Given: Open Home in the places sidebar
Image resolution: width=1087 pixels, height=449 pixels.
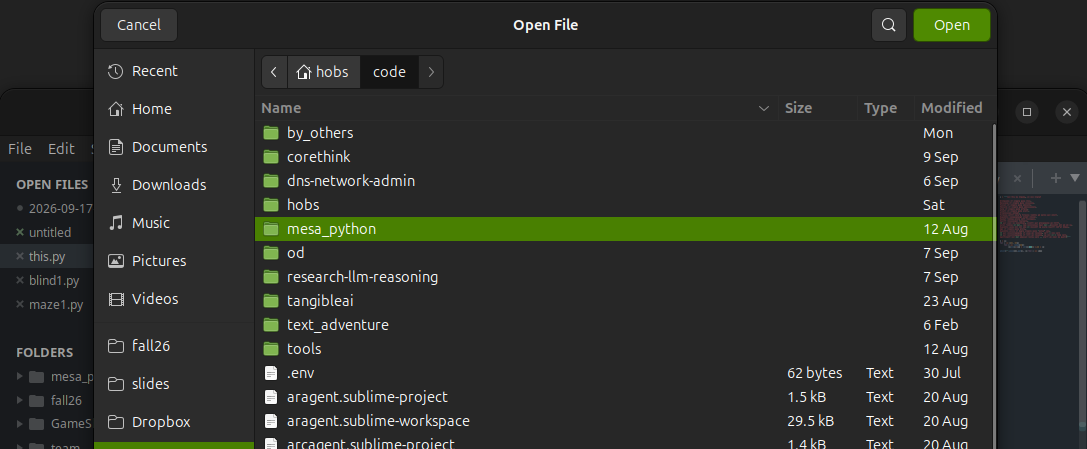Looking at the screenshot, I should [174, 109].
